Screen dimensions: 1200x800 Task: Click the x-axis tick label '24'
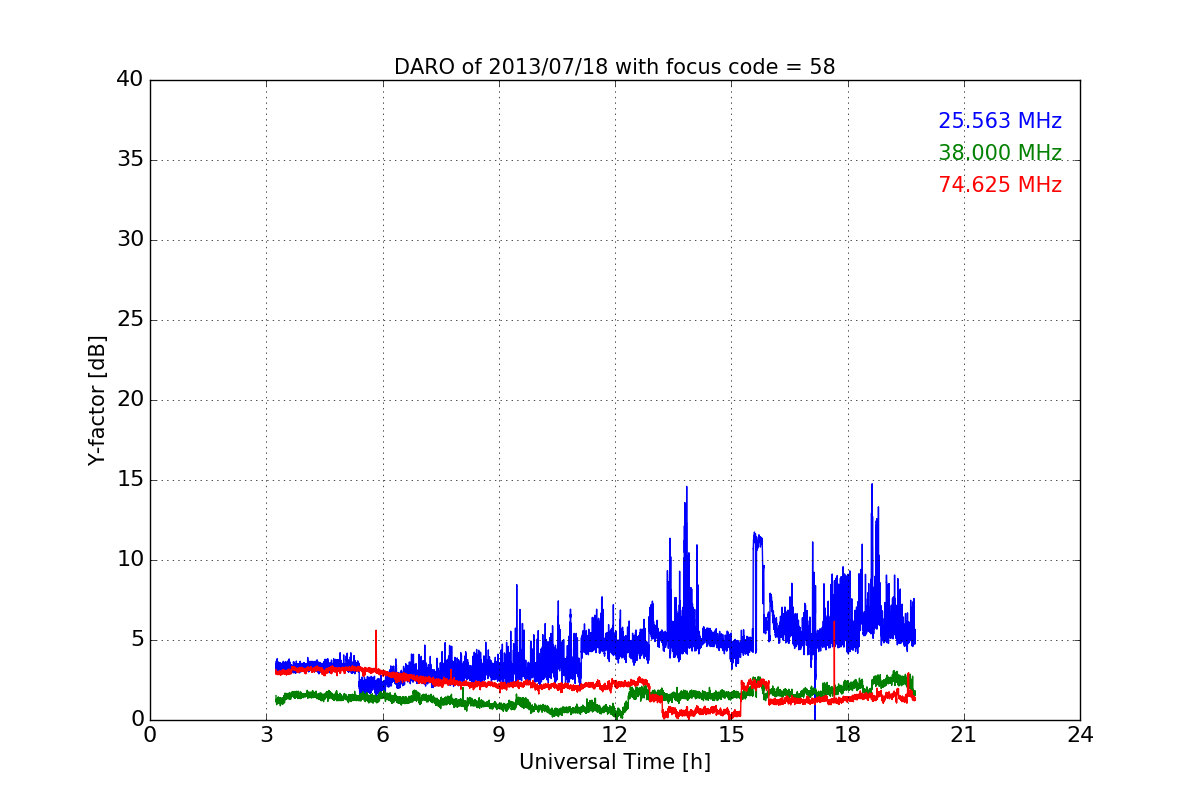pos(1080,734)
